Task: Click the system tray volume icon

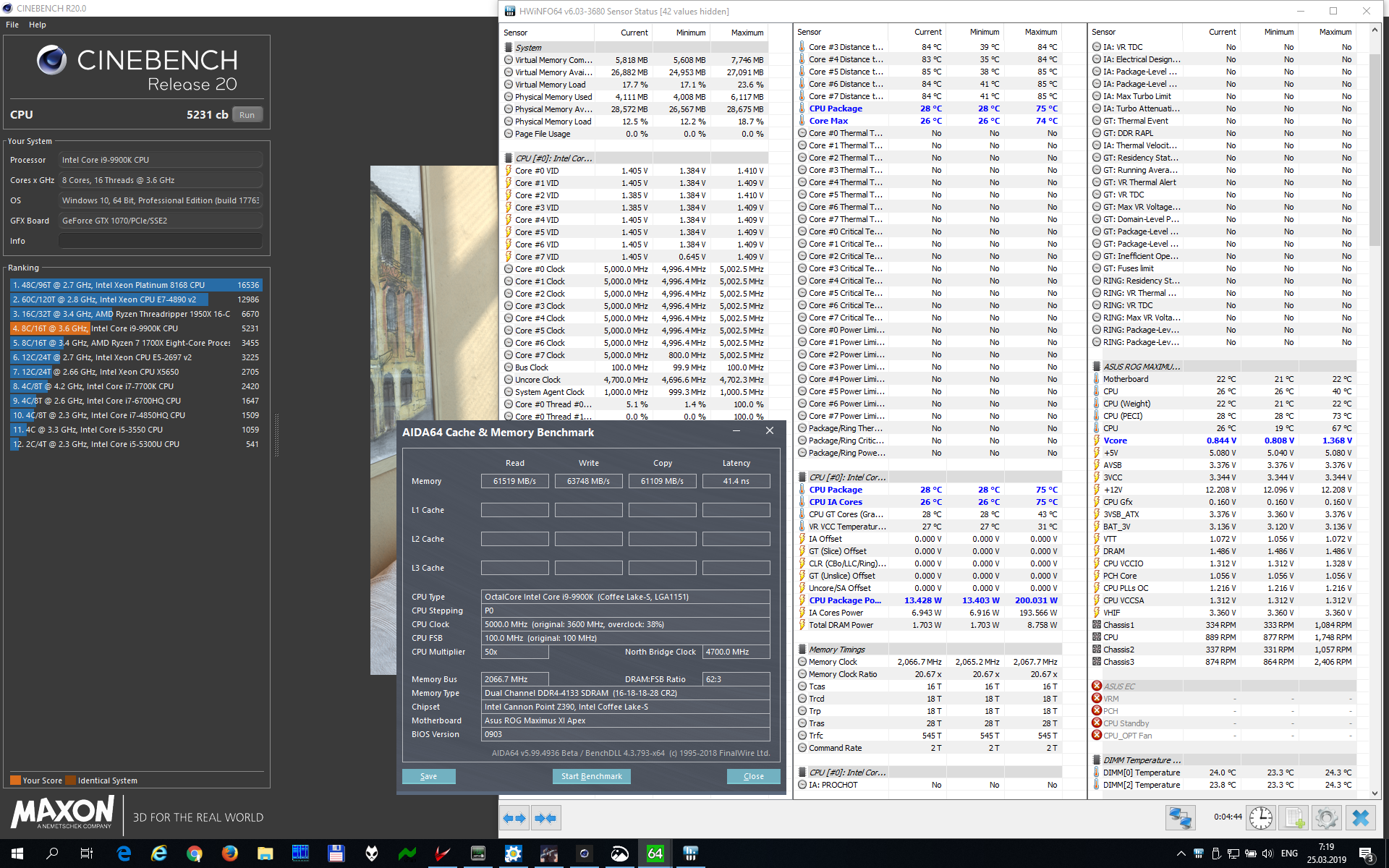Action: click(1267, 854)
